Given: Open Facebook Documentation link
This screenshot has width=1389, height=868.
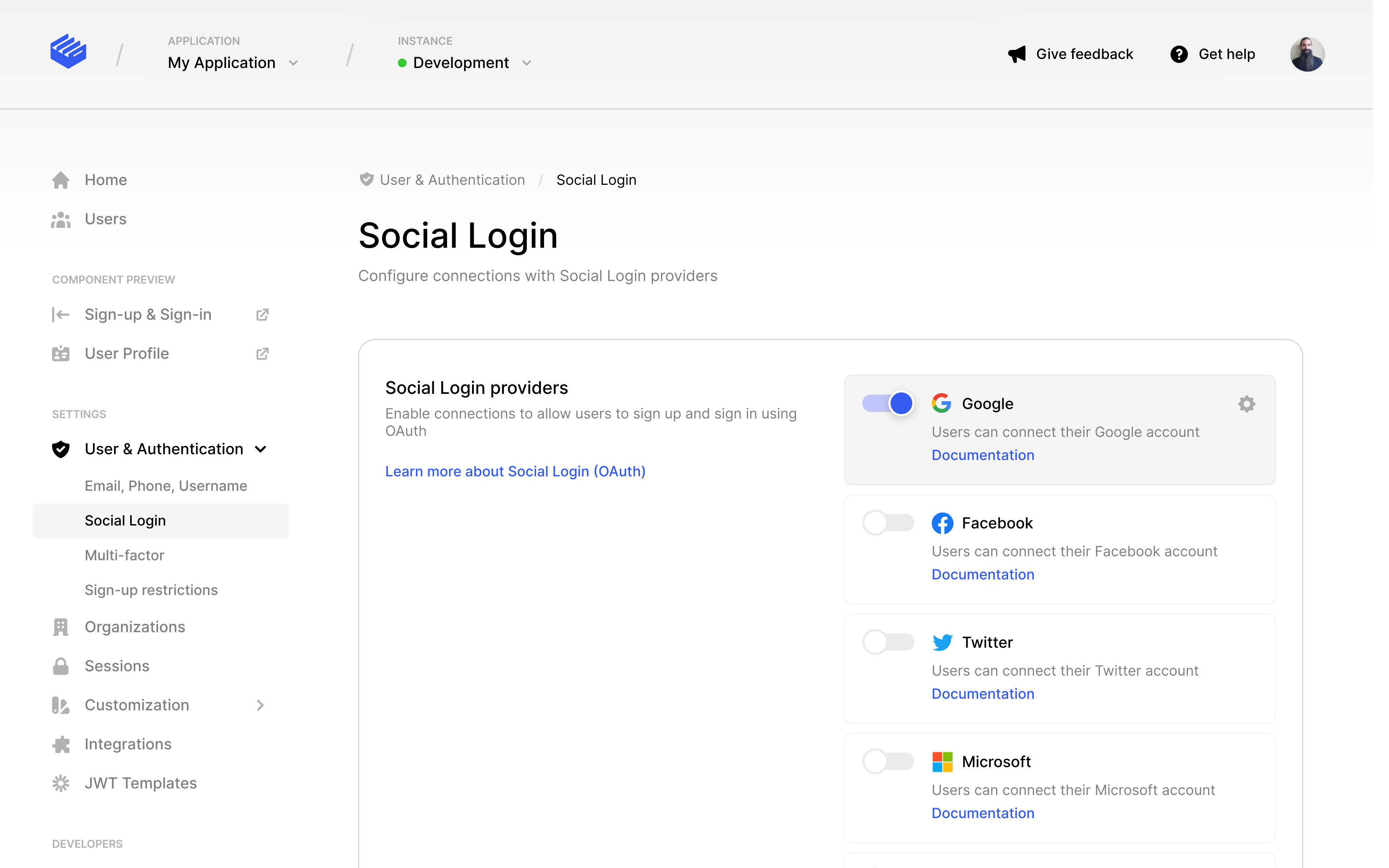Looking at the screenshot, I should (x=983, y=575).
